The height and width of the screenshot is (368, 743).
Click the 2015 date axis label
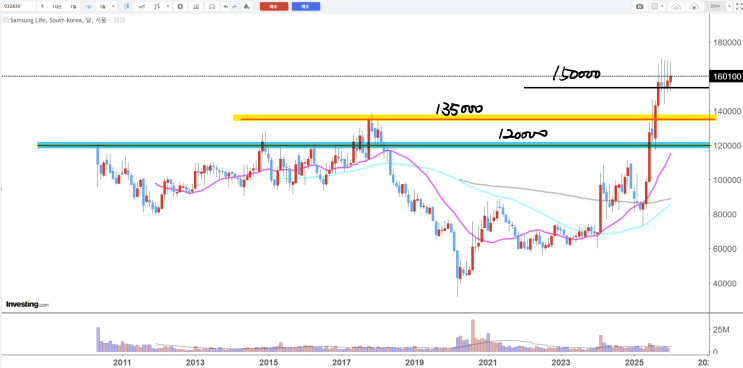pyautogui.click(x=268, y=362)
